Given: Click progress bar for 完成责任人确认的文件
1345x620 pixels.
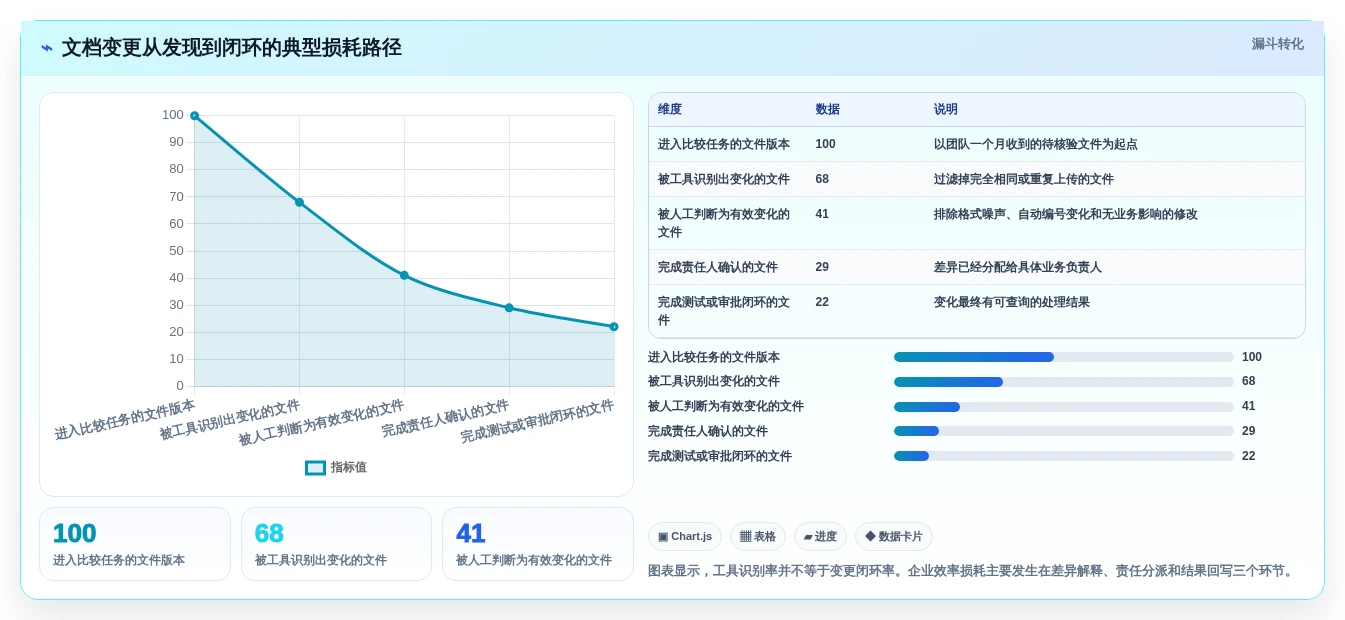Looking at the screenshot, I should click(1064, 431).
